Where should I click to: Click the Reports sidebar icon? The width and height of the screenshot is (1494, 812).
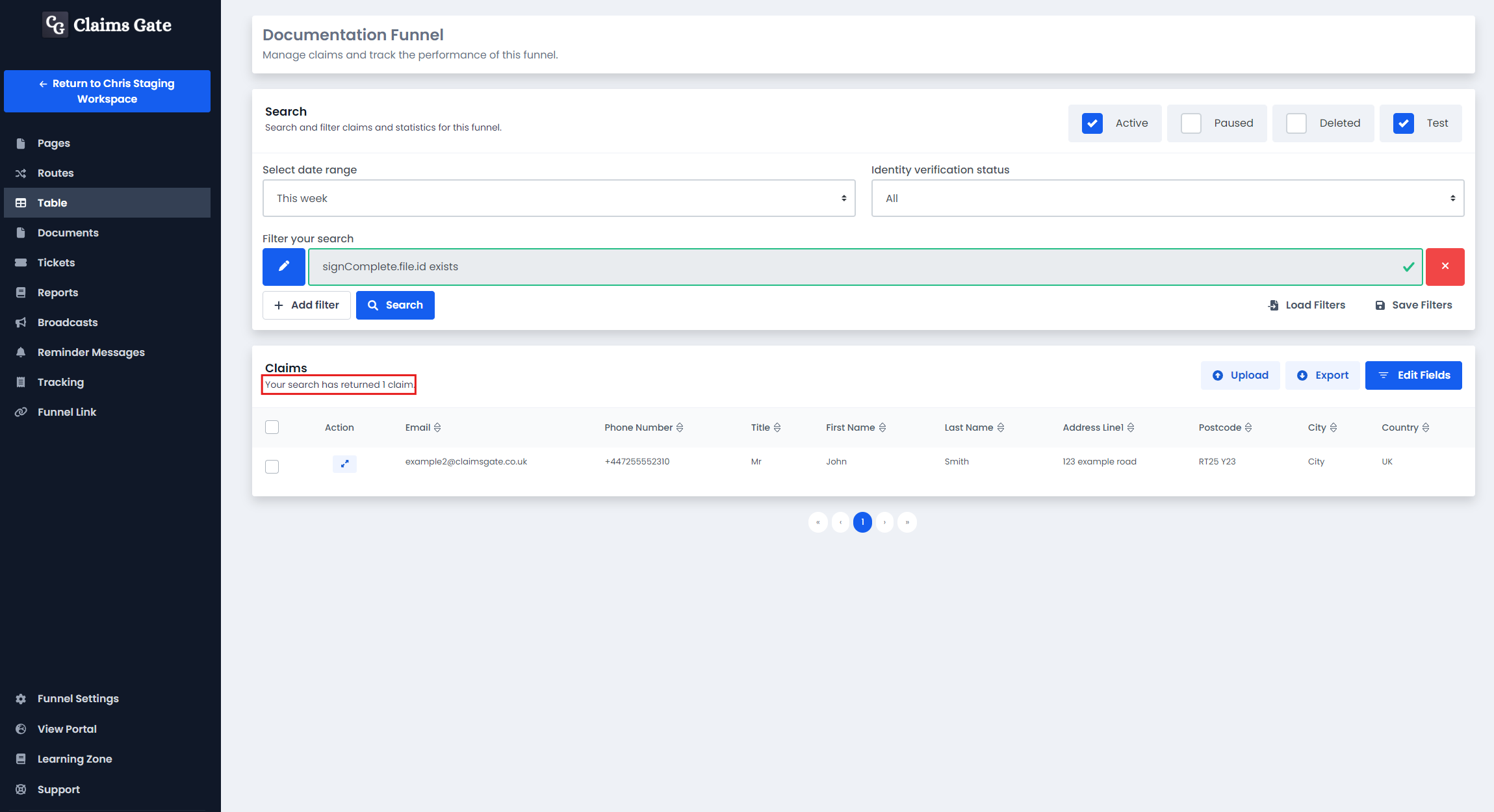click(x=26, y=292)
